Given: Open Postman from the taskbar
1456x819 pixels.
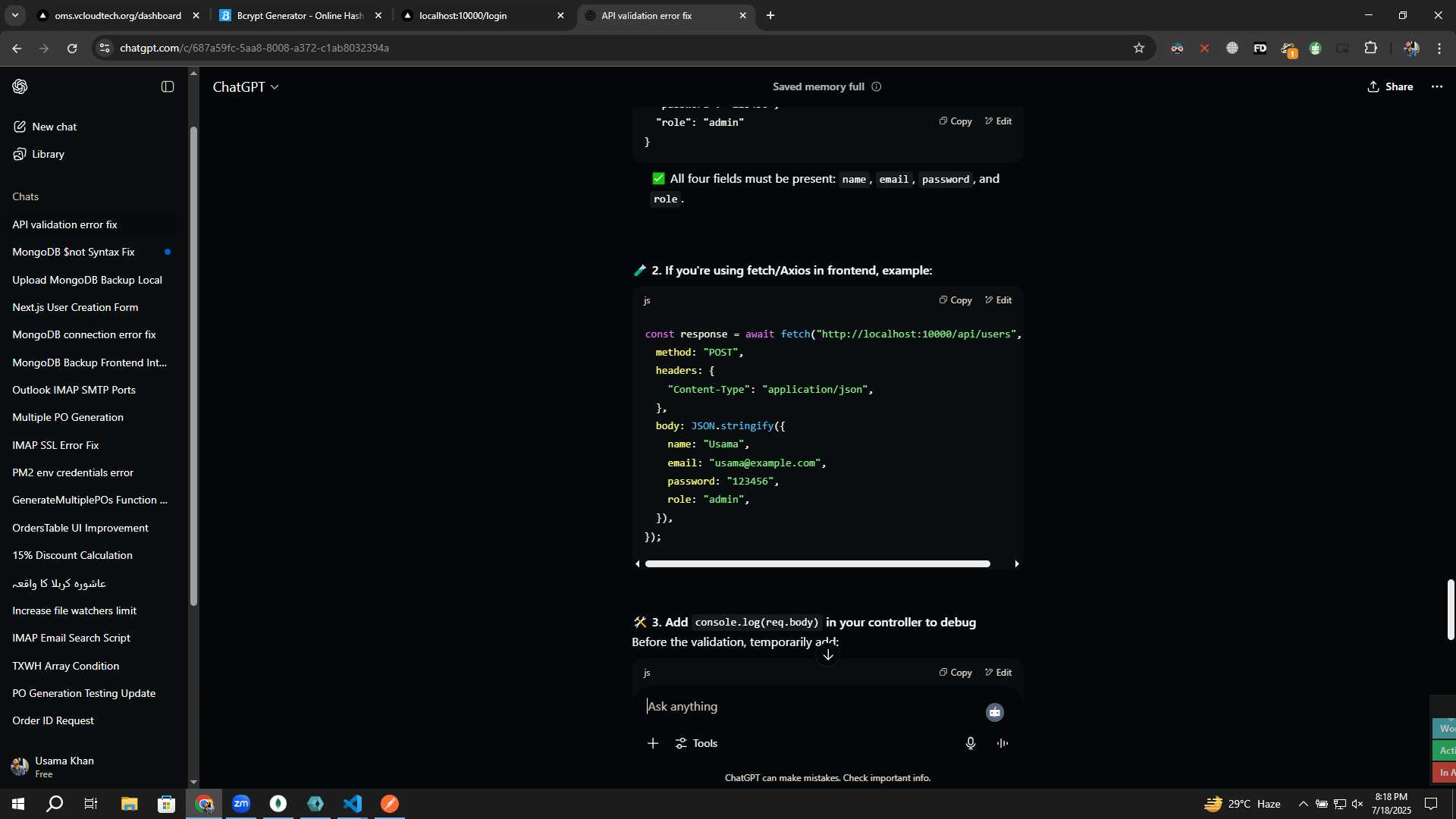Looking at the screenshot, I should (x=390, y=804).
